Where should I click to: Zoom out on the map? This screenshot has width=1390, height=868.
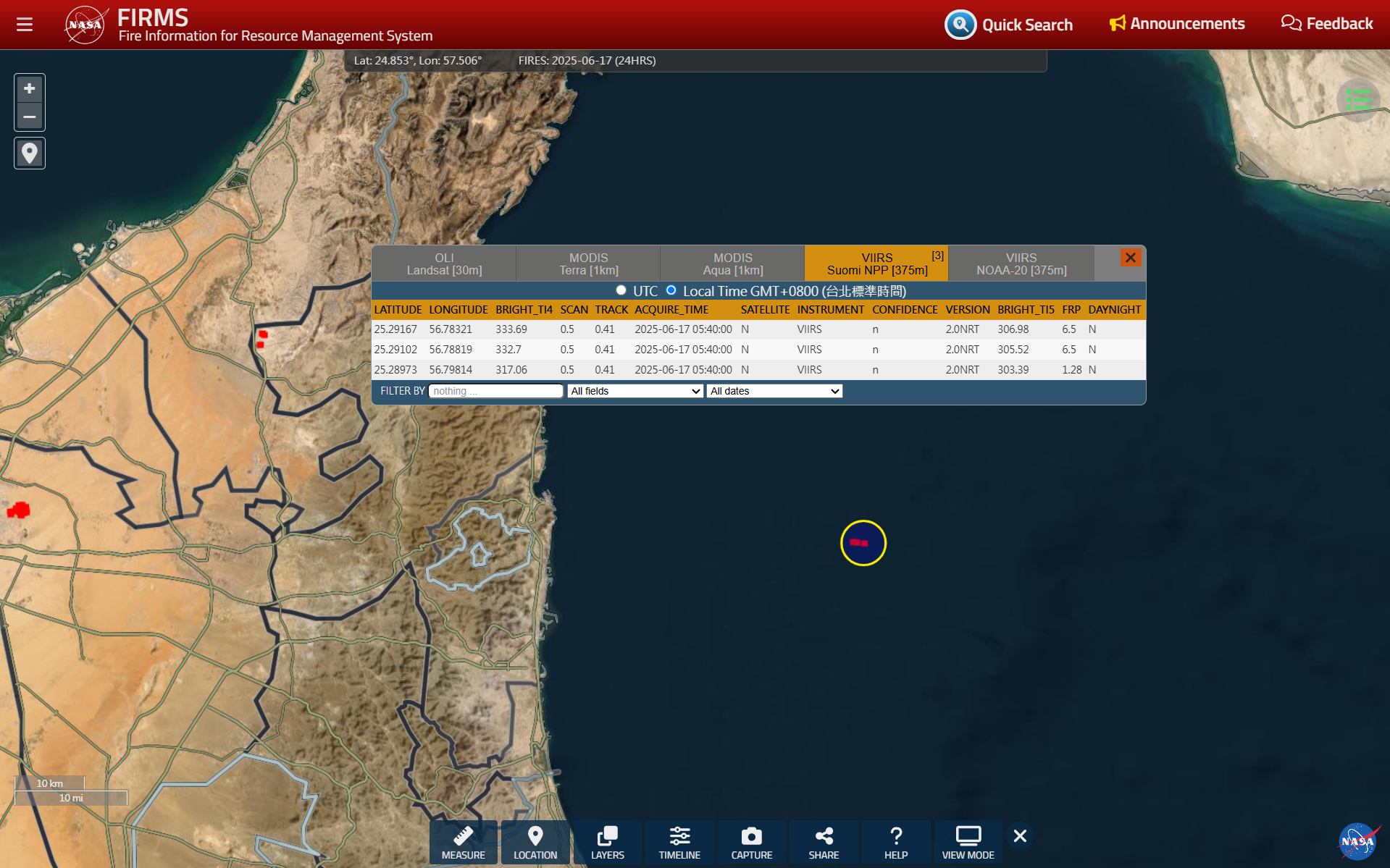tap(30, 117)
